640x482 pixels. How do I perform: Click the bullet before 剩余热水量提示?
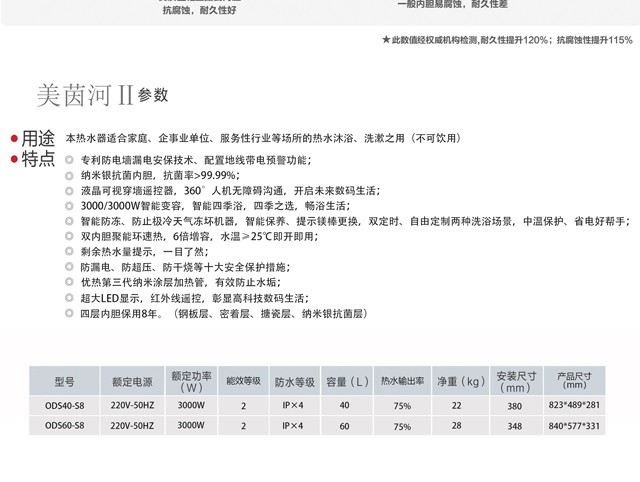coord(69,251)
